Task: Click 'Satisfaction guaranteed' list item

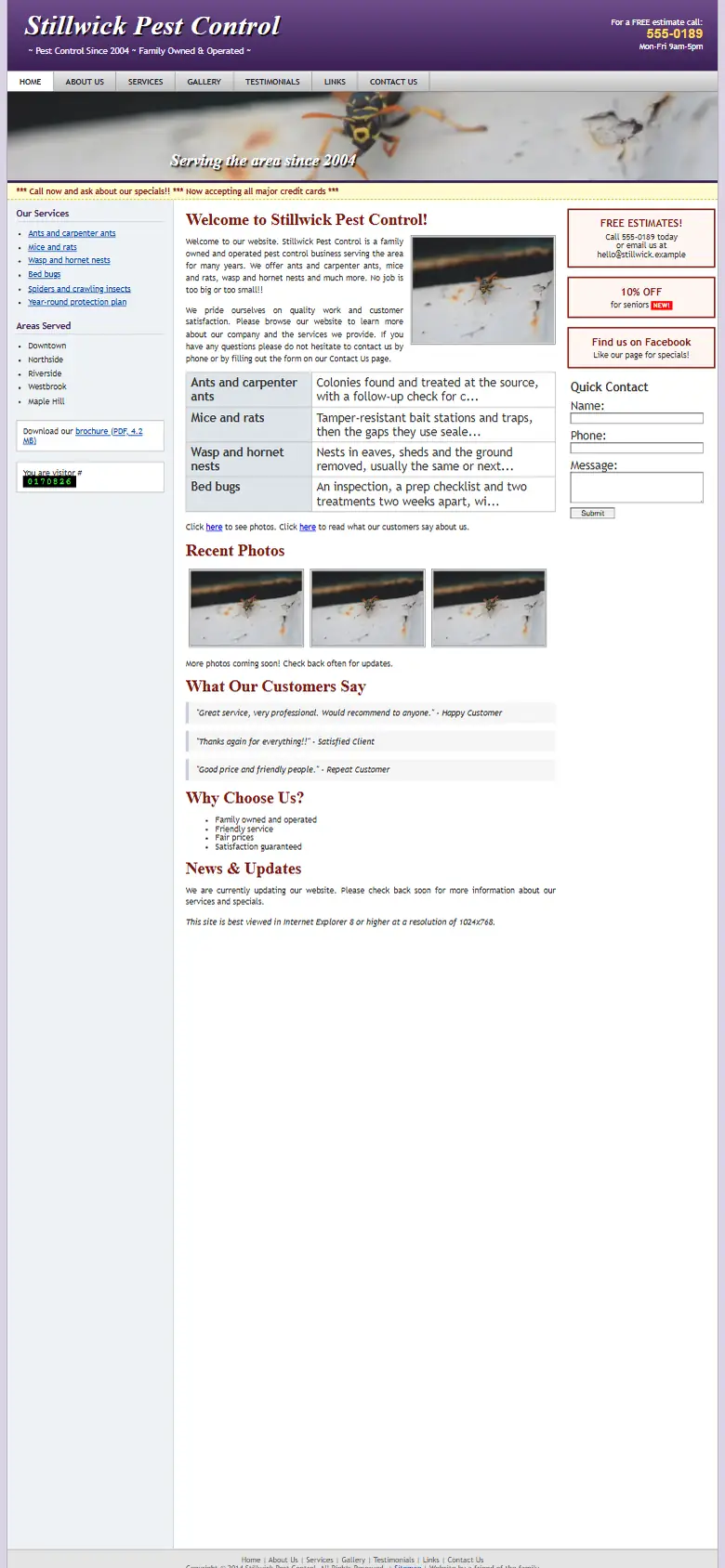Action: pyautogui.click(x=258, y=847)
